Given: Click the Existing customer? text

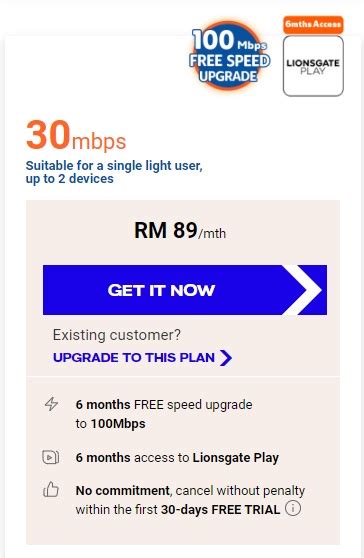Looking at the screenshot, I should 117,335.
